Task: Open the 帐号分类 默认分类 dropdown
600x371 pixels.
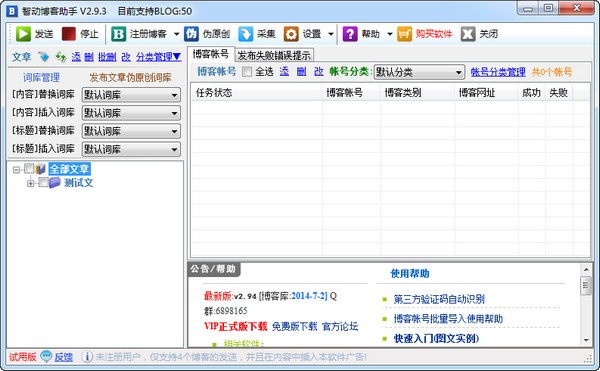Action: (419, 72)
